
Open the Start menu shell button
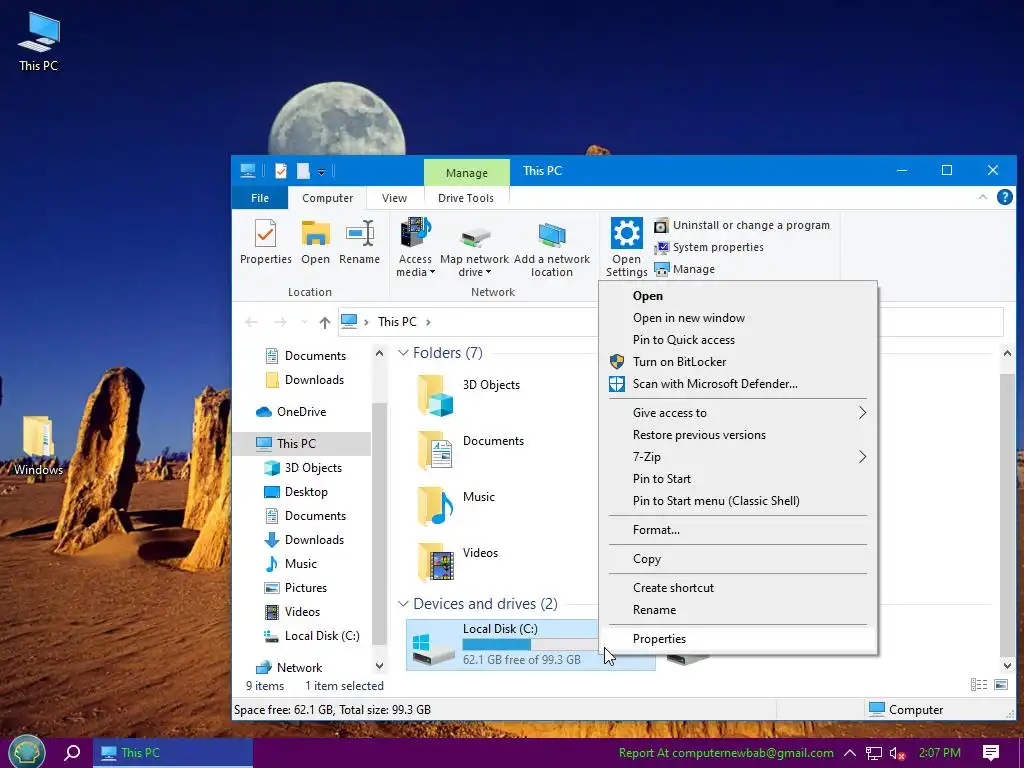pyautogui.click(x=26, y=752)
